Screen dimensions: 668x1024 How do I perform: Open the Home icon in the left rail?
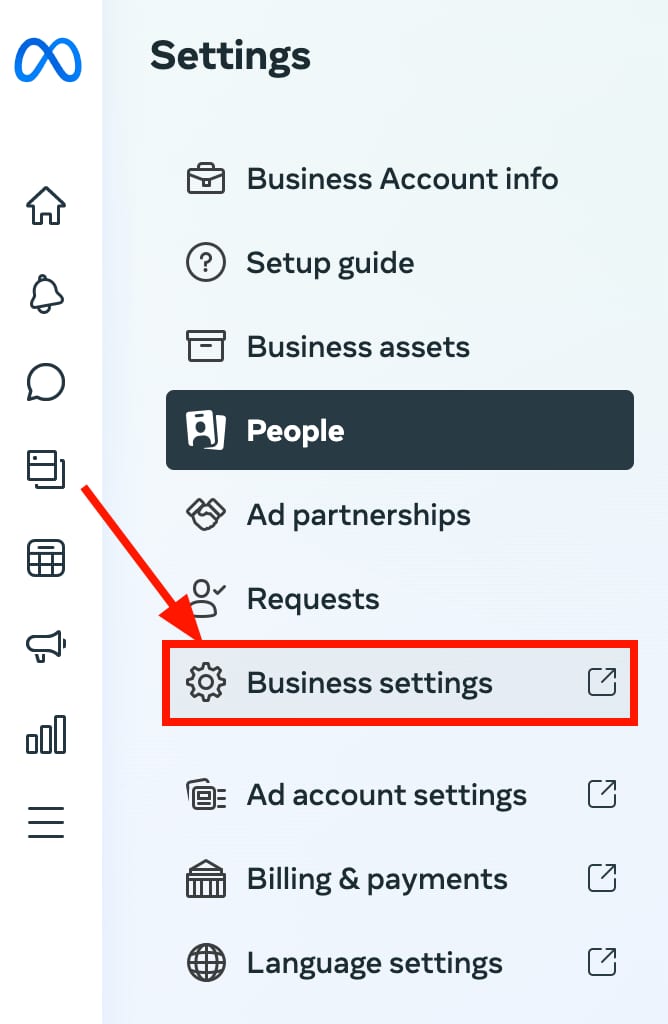pos(45,205)
